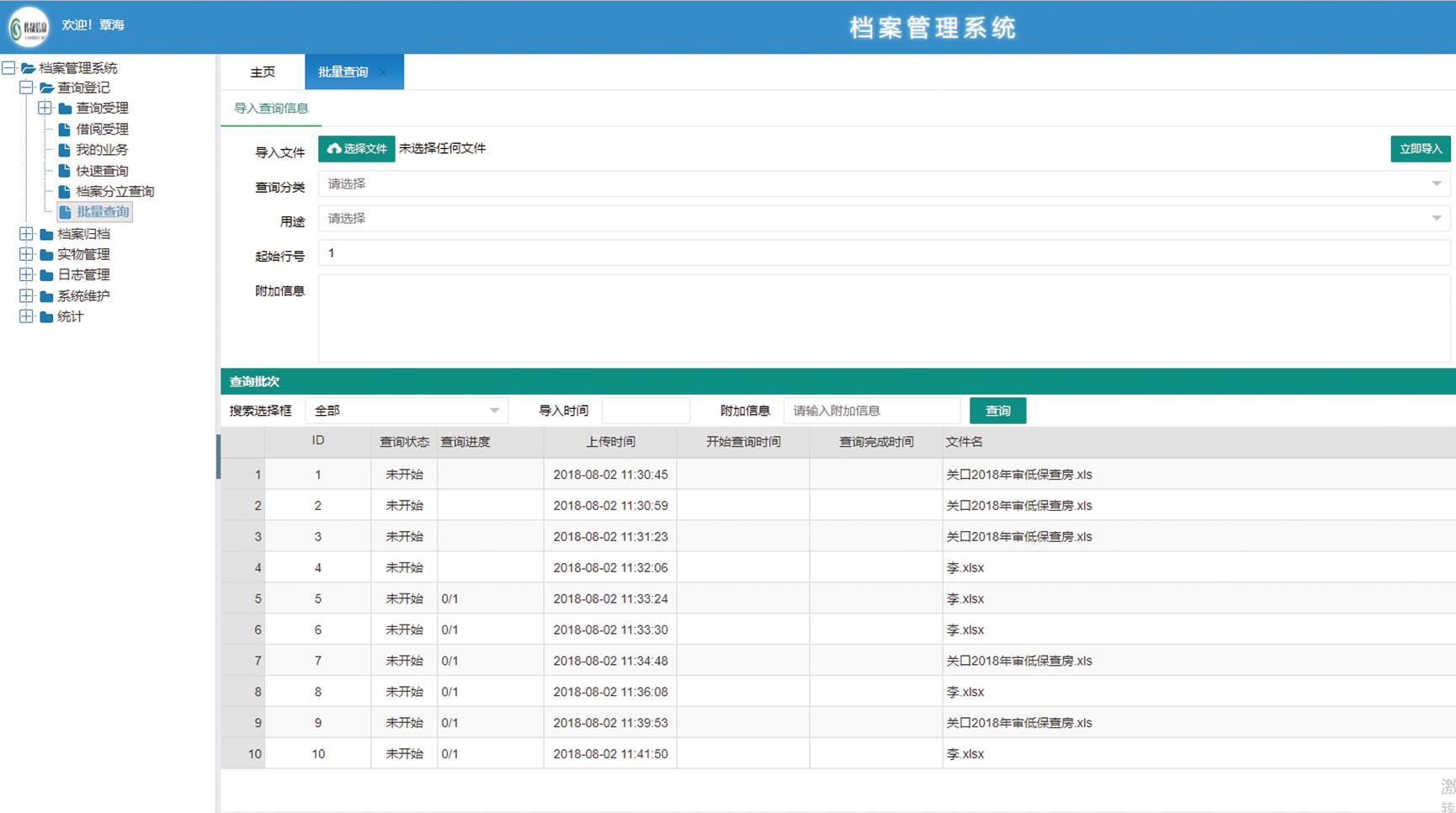Image resolution: width=1456 pixels, height=813 pixels.
Task: Click document icon beside 档案分立查询
Action: coord(64,192)
